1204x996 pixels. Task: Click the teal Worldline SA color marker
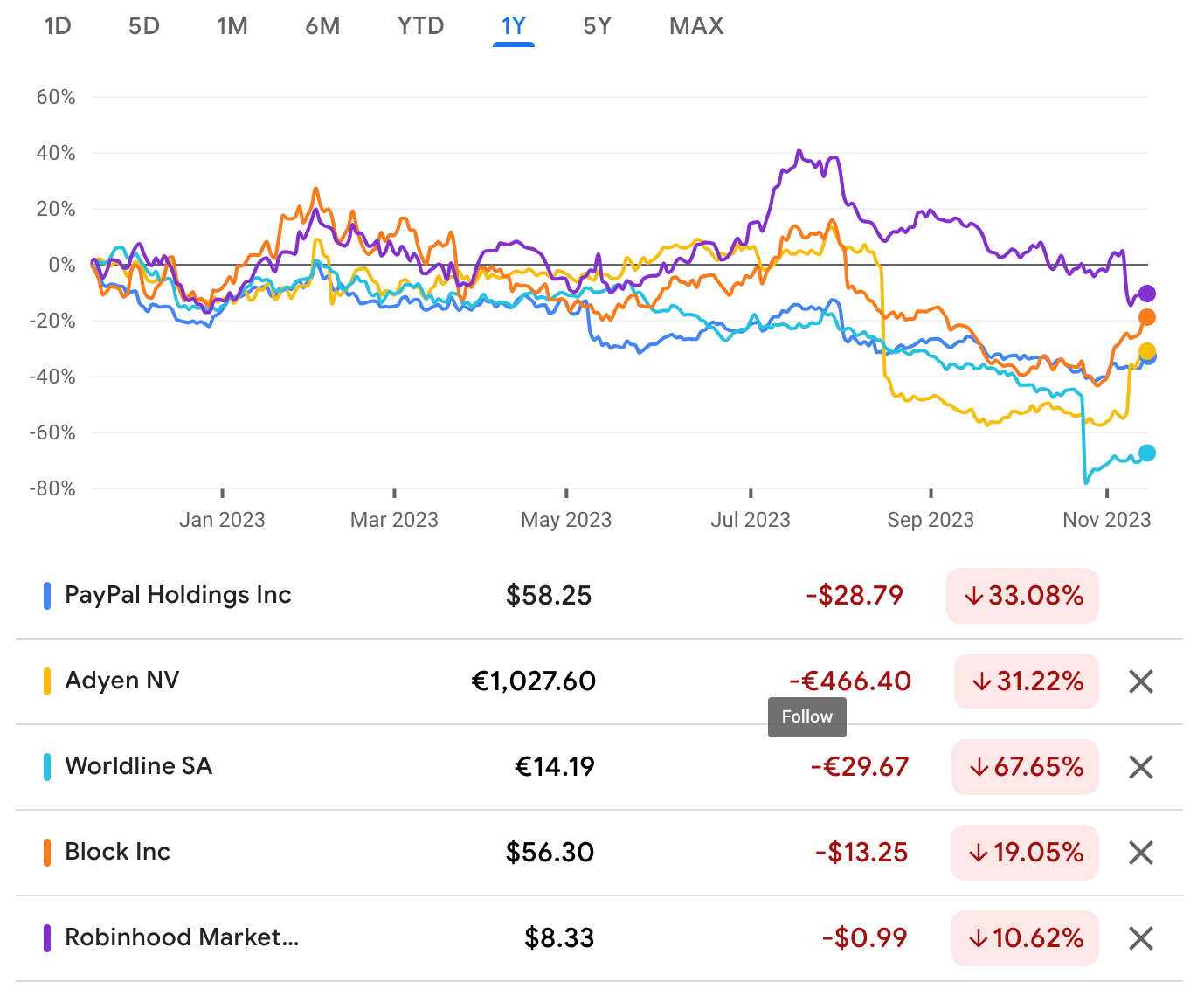tap(47, 767)
